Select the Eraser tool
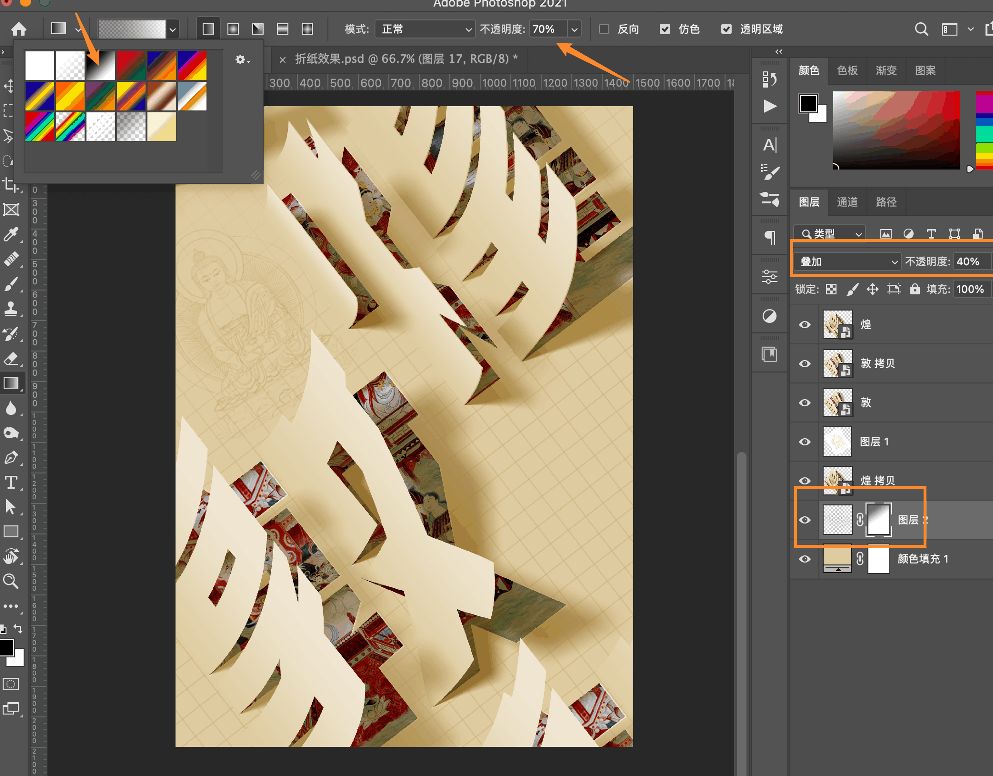993x776 pixels. tap(11, 359)
